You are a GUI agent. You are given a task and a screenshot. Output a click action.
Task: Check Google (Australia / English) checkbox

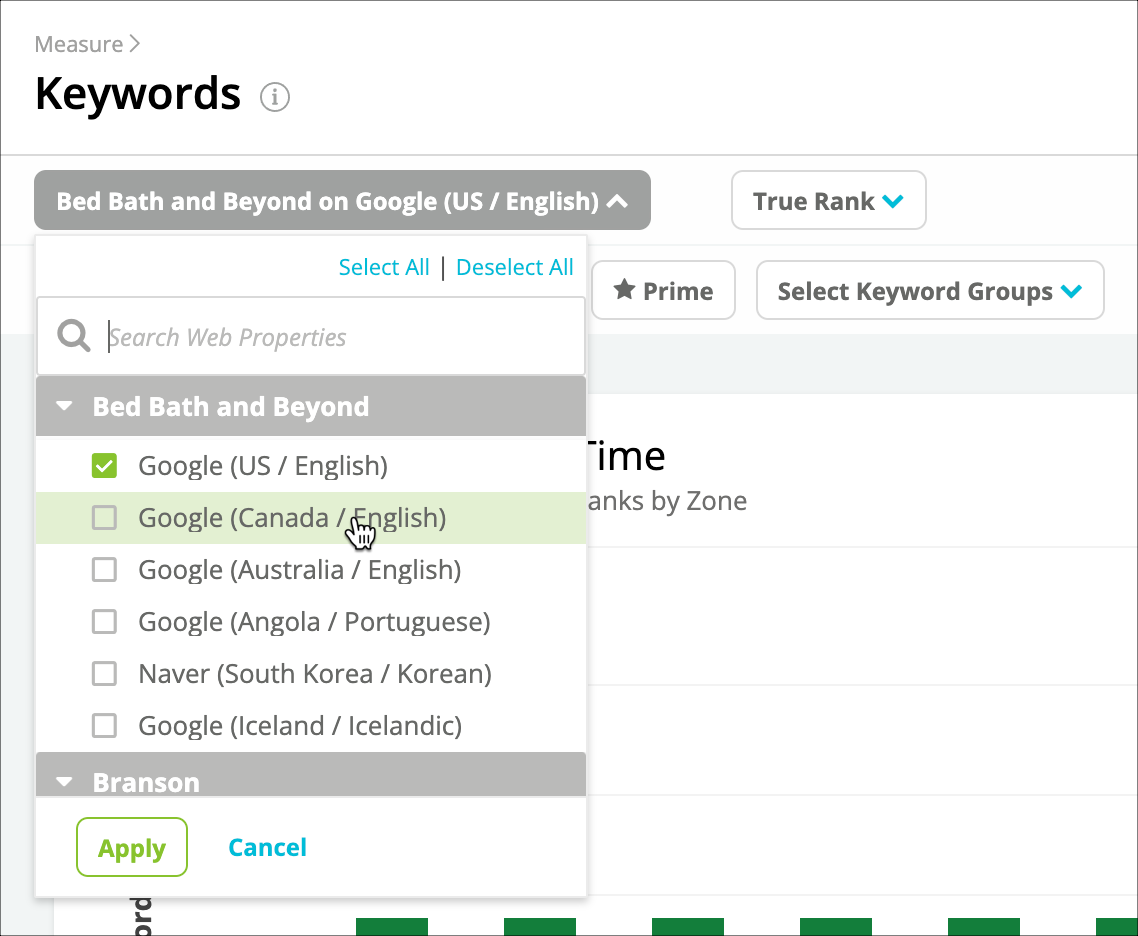[105, 570]
